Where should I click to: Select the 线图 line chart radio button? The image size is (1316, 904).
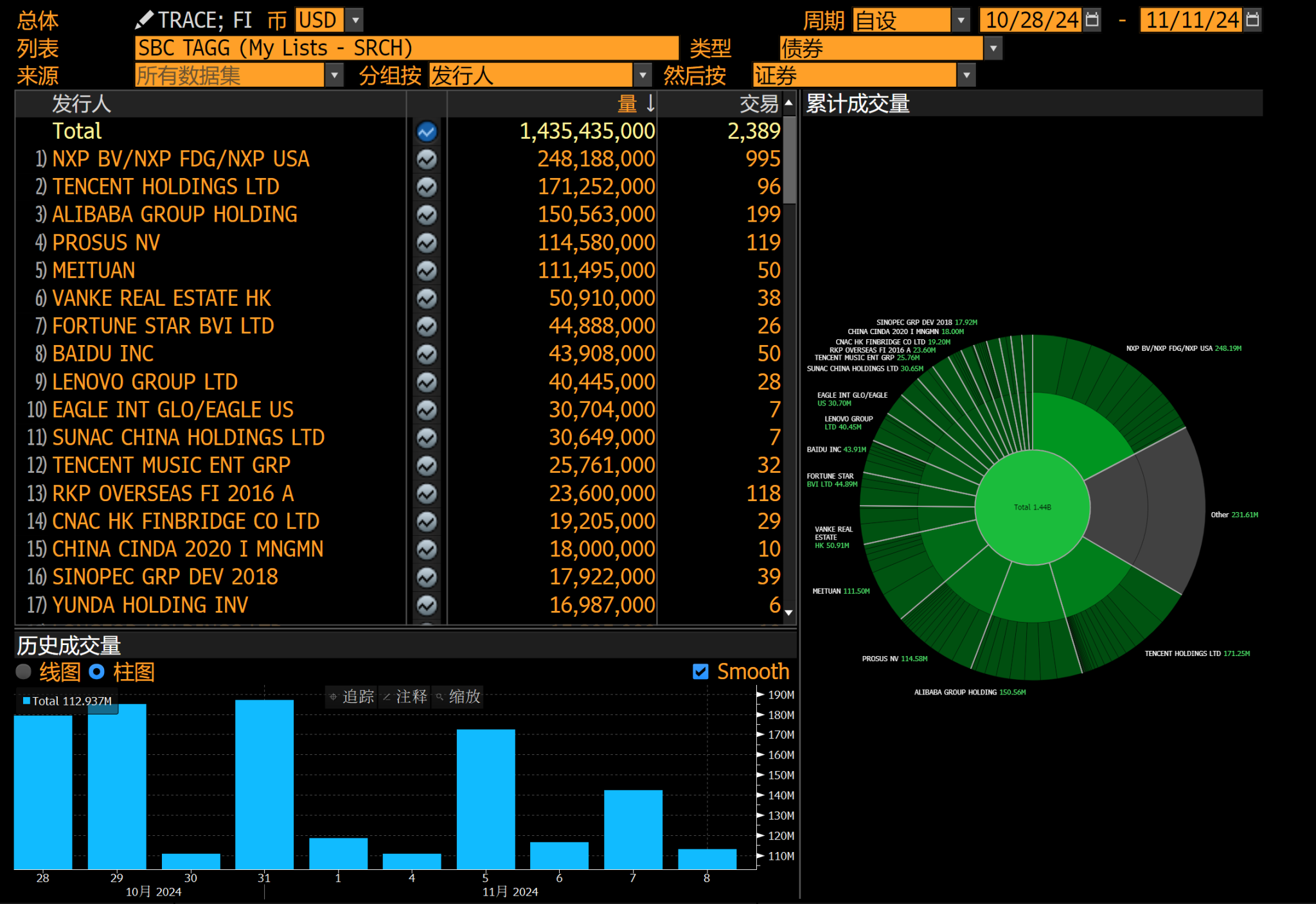[24, 672]
